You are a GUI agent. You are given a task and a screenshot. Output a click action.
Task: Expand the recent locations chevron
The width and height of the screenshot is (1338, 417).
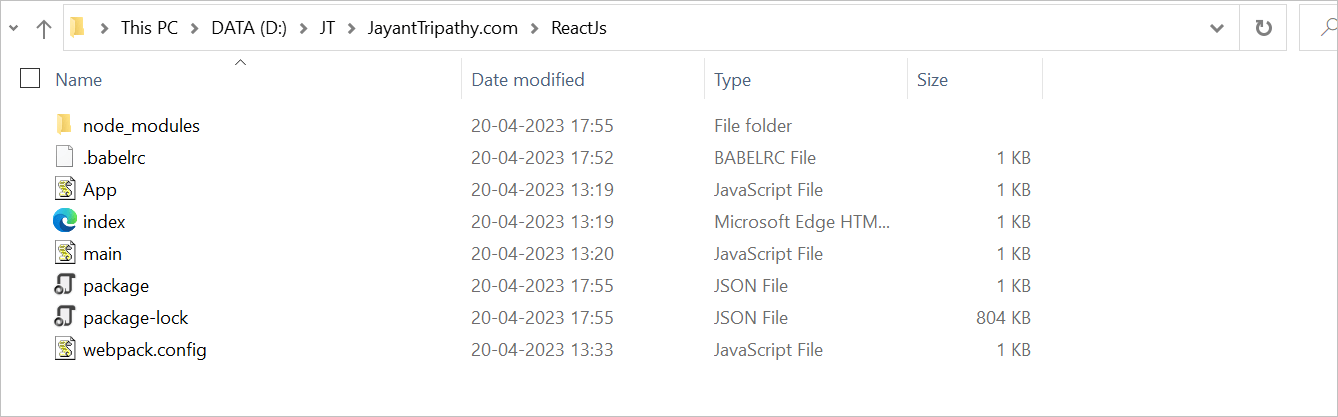tap(12, 29)
